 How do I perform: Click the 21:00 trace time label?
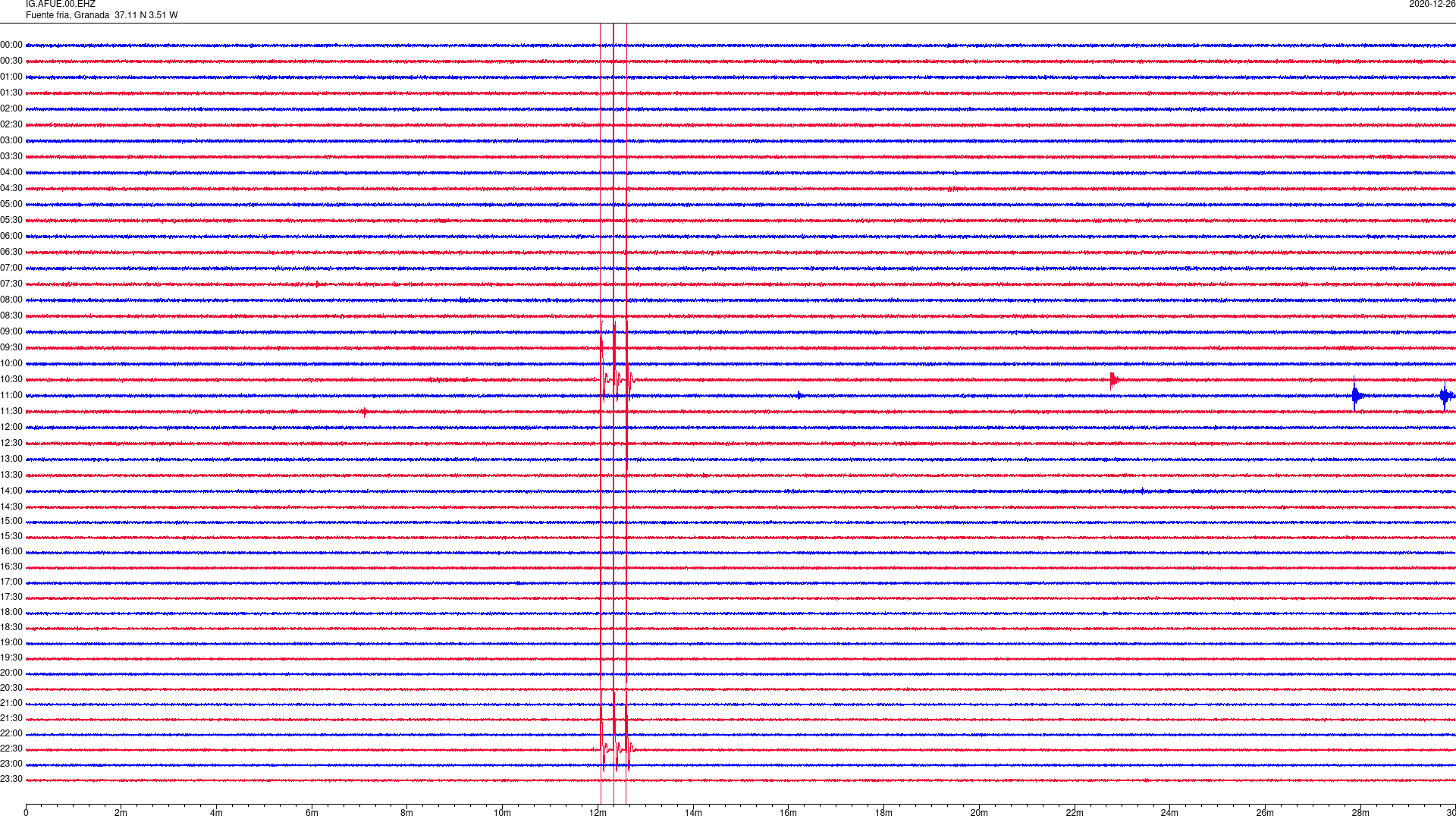(x=11, y=704)
